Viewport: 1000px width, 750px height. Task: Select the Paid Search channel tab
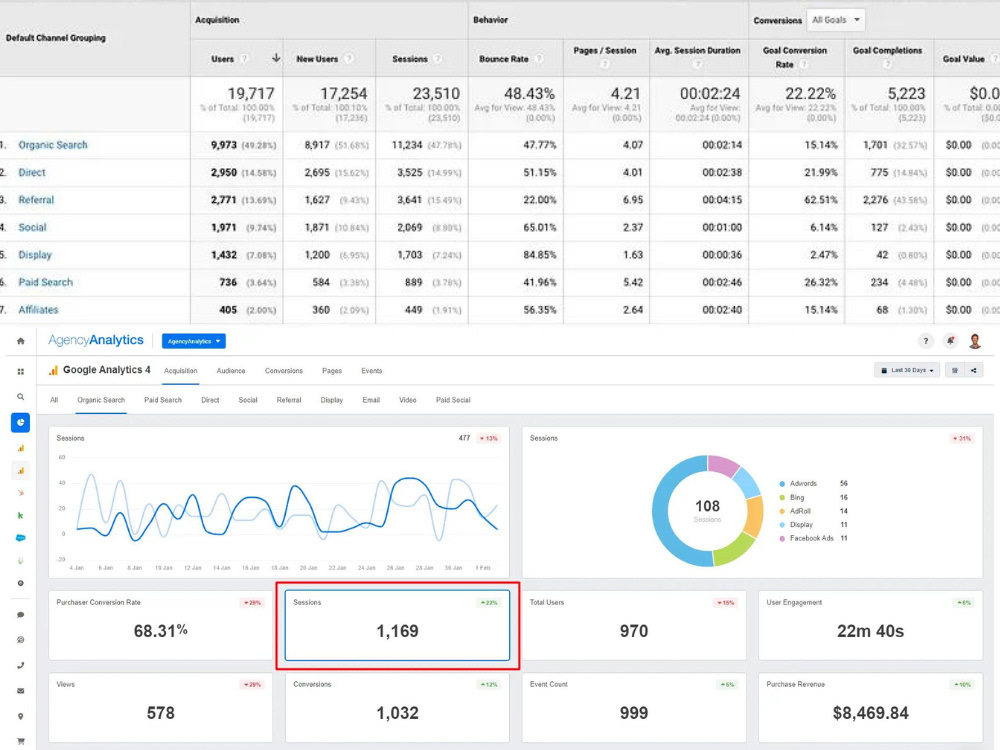[163, 400]
